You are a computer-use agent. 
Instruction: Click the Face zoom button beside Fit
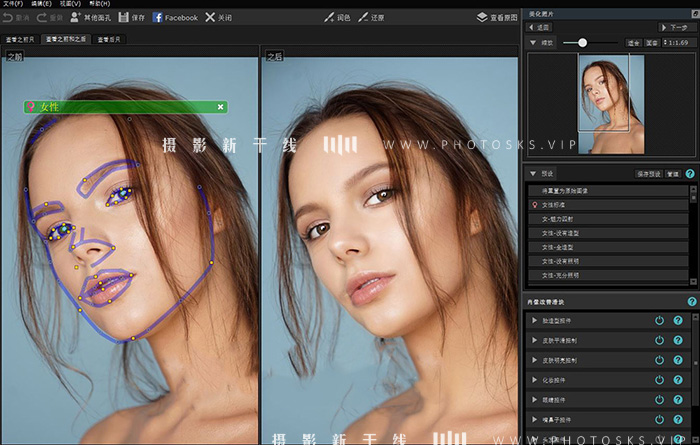click(652, 43)
